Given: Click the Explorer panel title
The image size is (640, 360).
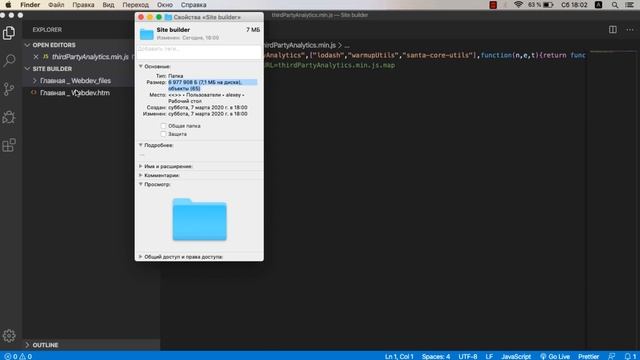Looking at the screenshot, I should pyautogui.click(x=47, y=30).
